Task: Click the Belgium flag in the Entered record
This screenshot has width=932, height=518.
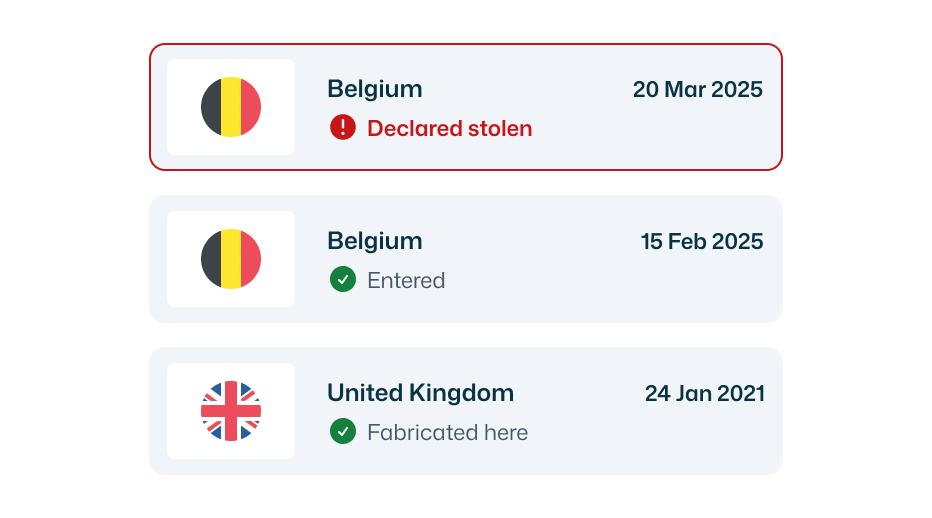Action: [x=231, y=259]
